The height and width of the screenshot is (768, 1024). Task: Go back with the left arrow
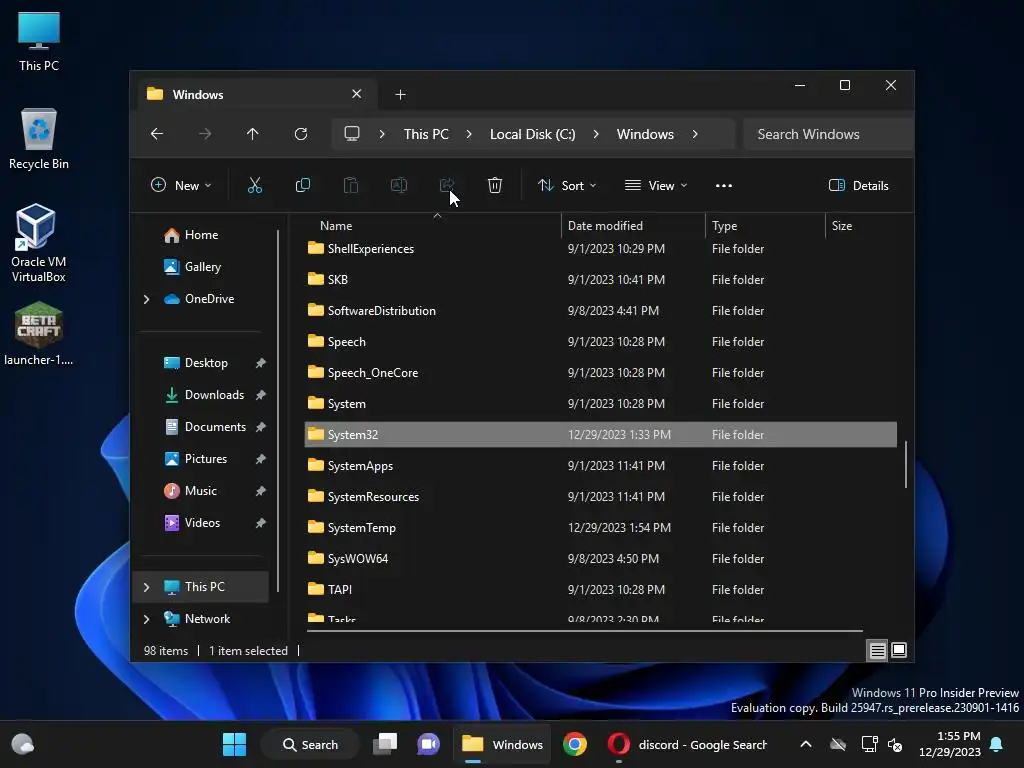(157, 134)
